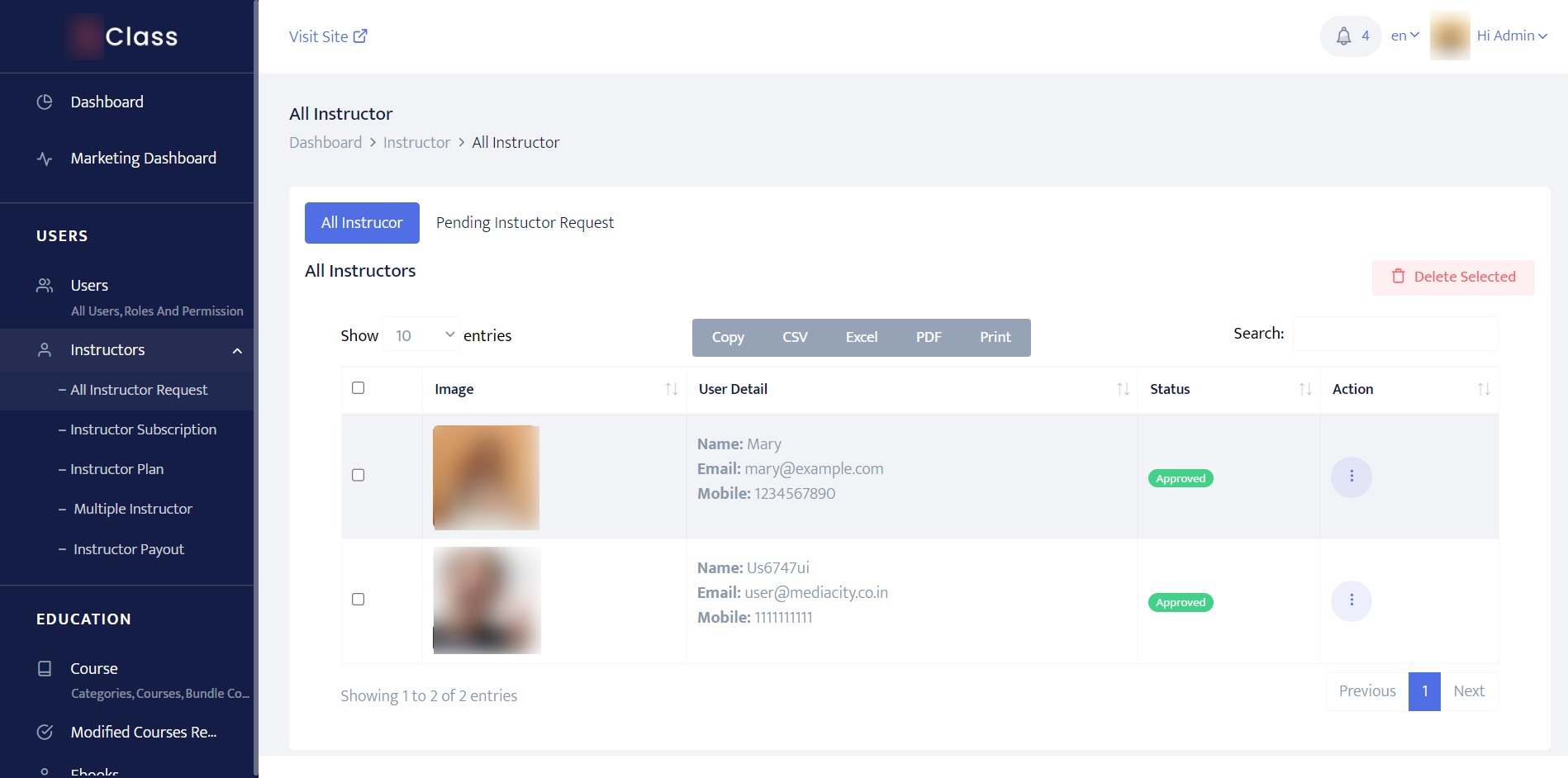The image size is (1568, 778).
Task: Switch to Pending Instuctor Request tab
Action: point(525,222)
